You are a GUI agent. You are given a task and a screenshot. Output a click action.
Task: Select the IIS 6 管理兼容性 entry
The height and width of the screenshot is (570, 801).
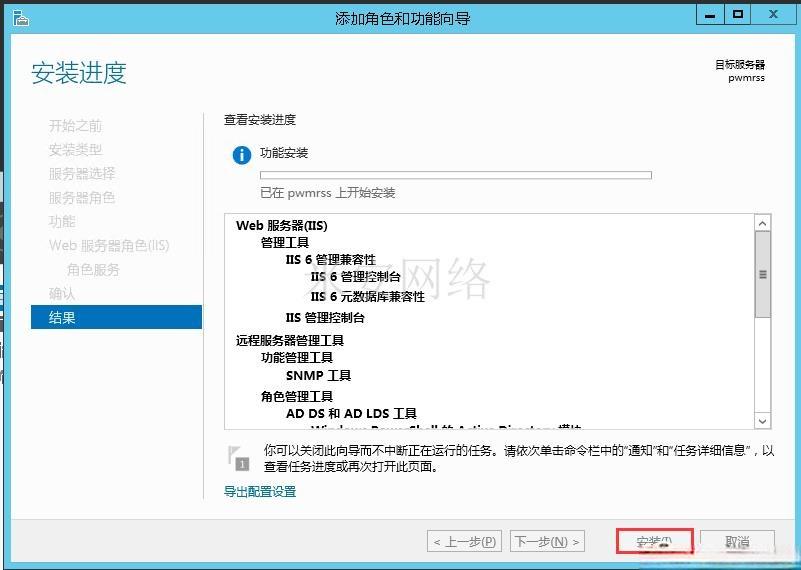(331, 260)
